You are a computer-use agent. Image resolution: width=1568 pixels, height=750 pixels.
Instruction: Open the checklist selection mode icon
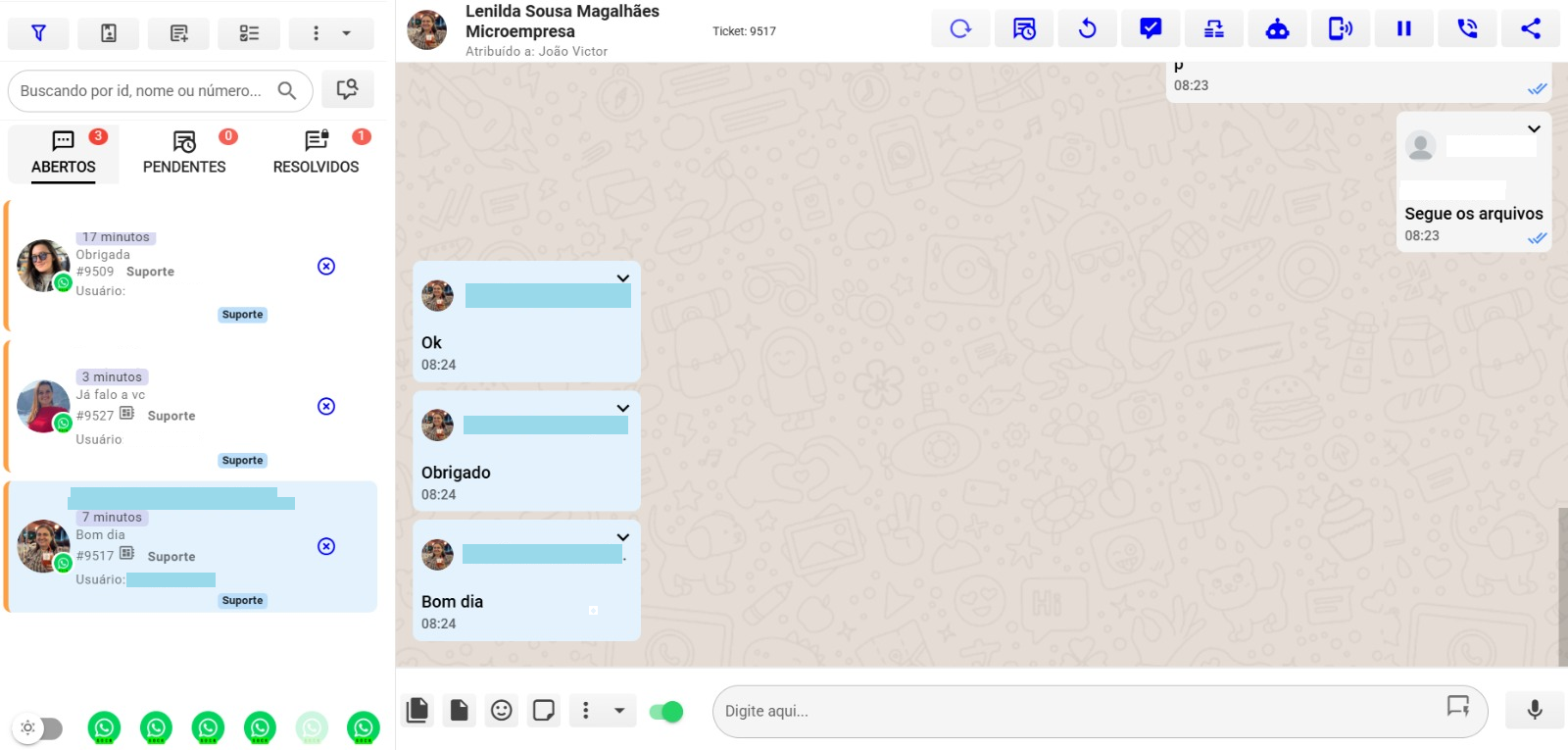tap(249, 33)
